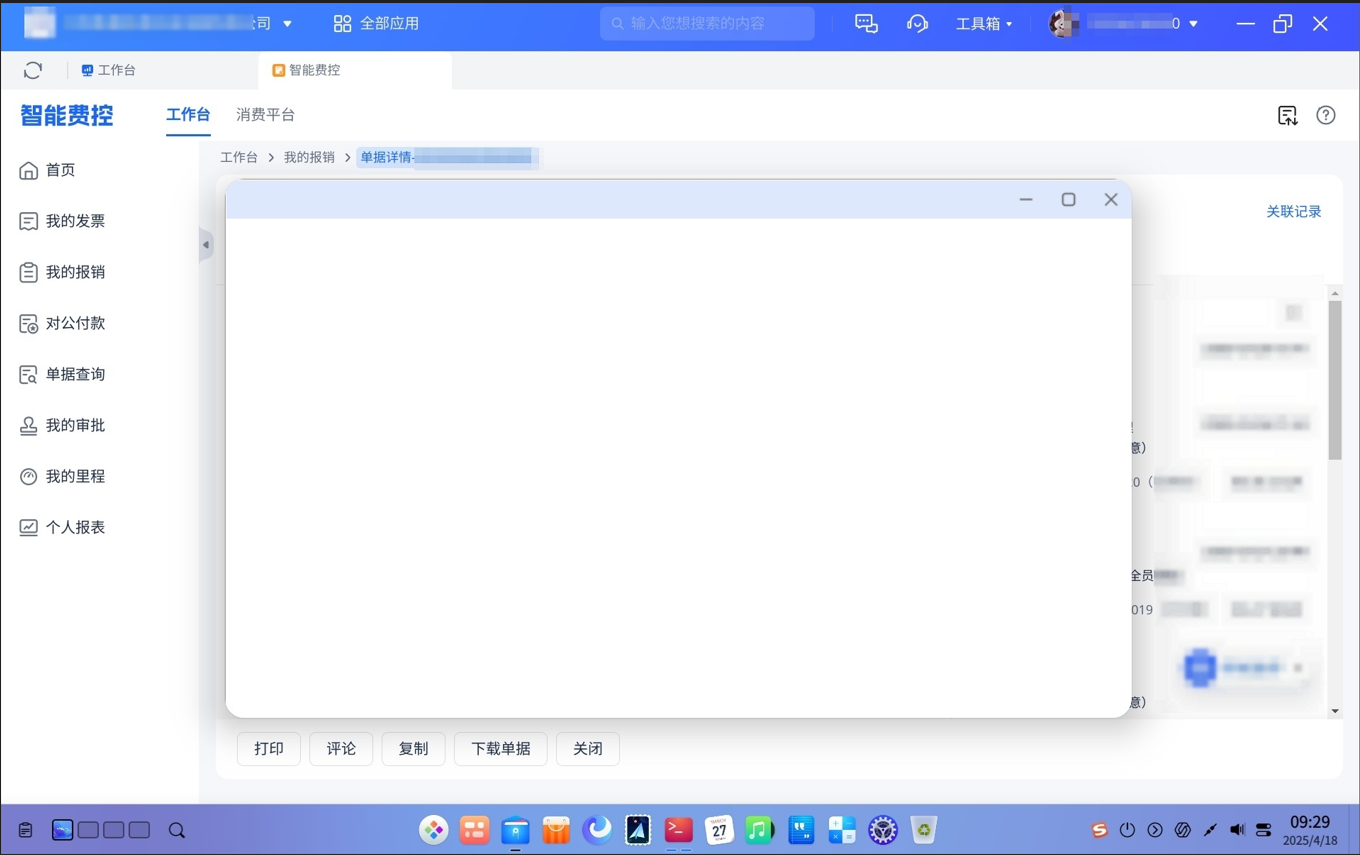Viewport: 1360px width, 855px height.
Task: Click the 打印 button
Action: click(x=269, y=748)
